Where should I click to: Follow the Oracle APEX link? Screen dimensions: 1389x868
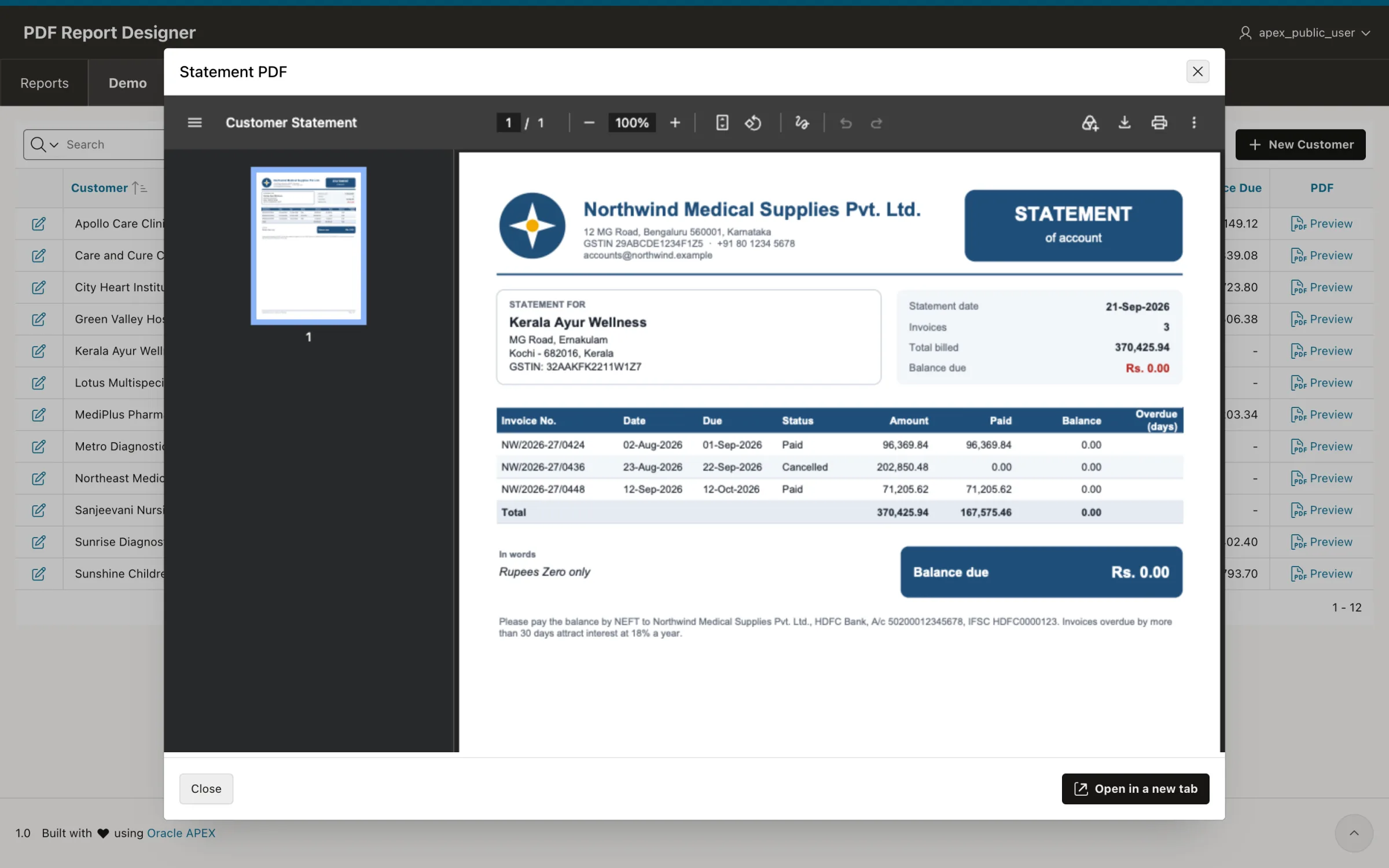pyautogui.click(x=181, y=833)
